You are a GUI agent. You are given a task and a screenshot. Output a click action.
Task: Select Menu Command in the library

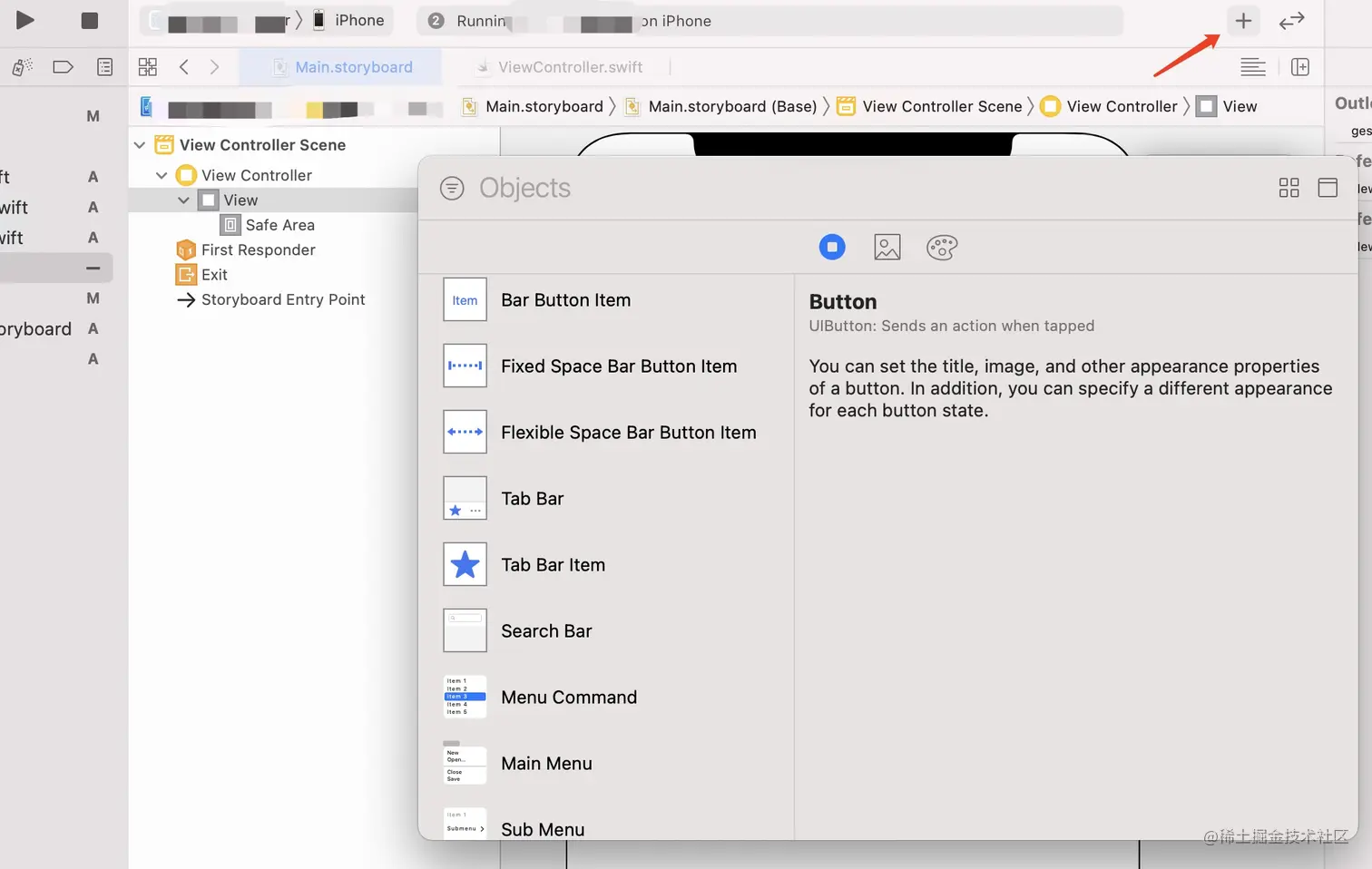point(606,698)
